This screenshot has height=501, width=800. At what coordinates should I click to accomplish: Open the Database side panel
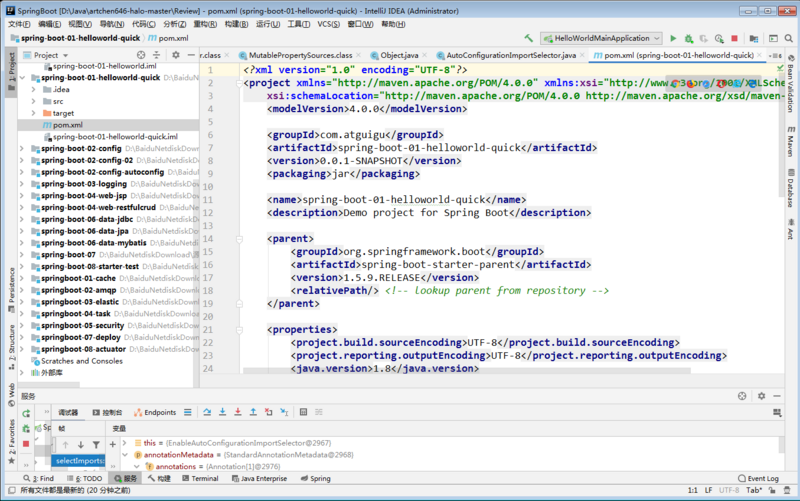(790, 188)
